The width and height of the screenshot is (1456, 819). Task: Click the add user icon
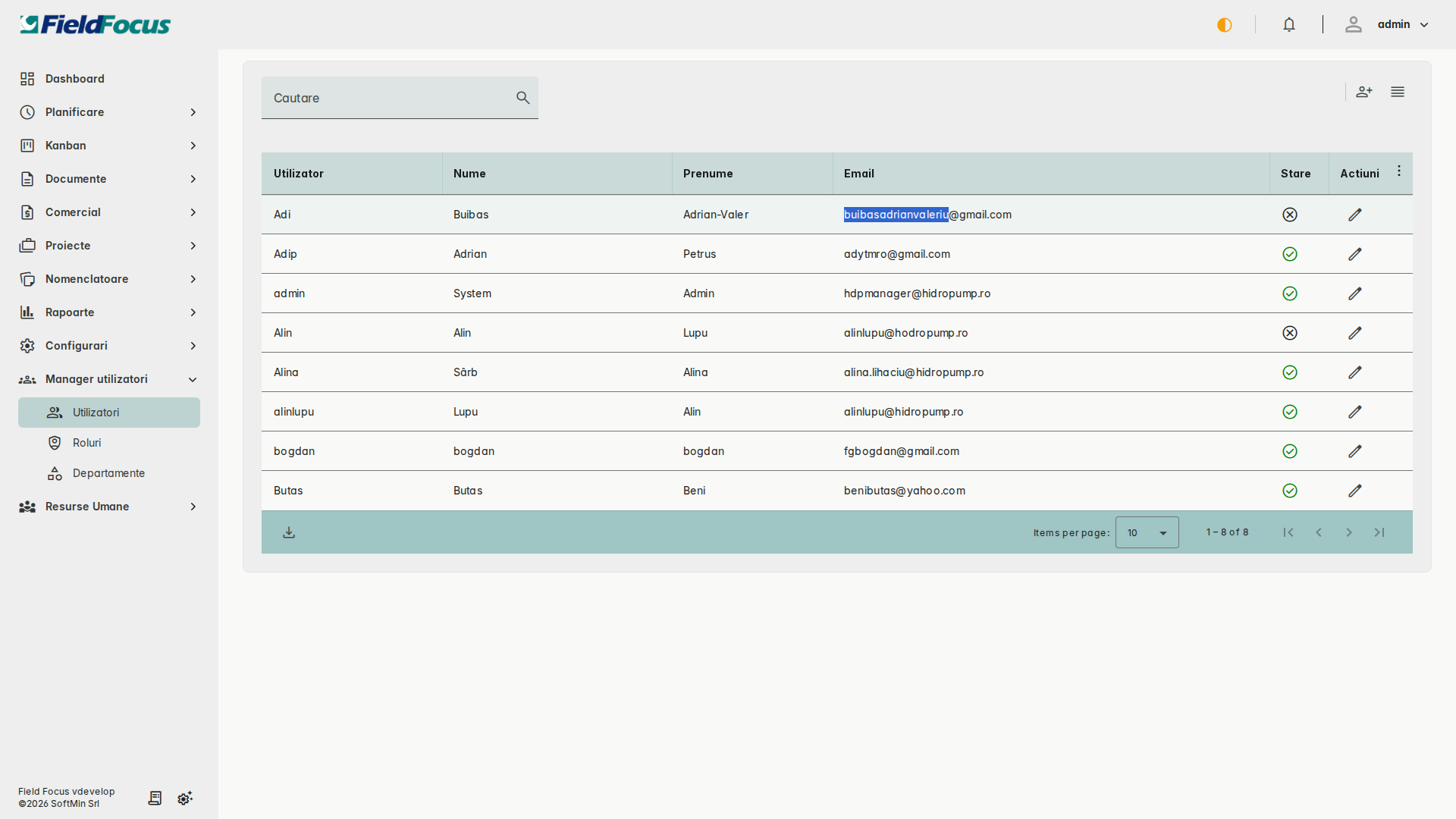(1363, 92)
